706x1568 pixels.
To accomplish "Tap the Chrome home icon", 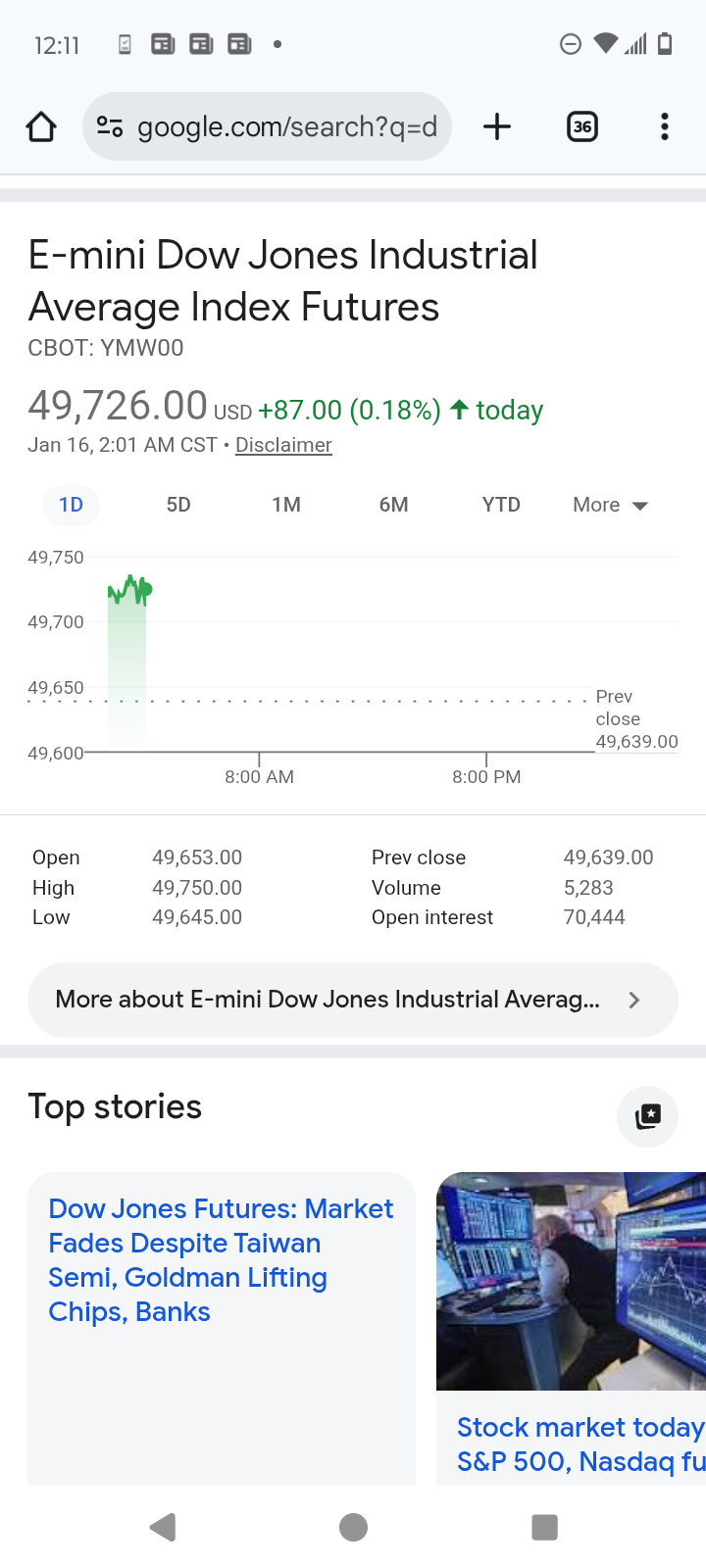I will coord(41,126).
